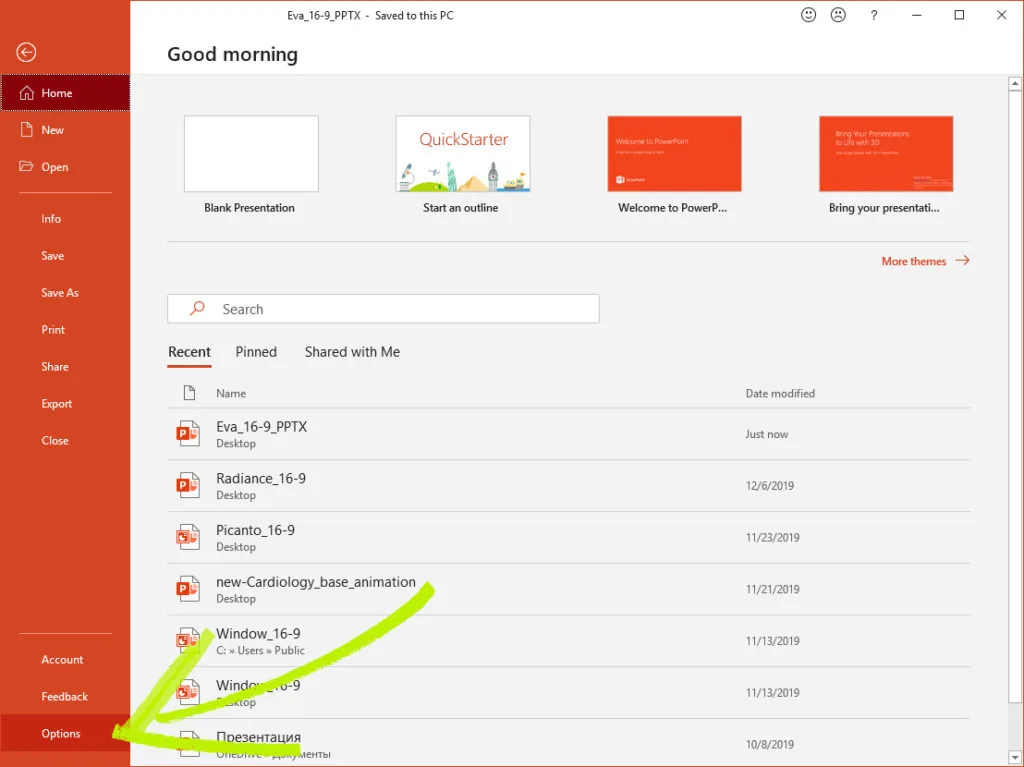Open the Export page
Screen dimensions: 1024x767
click(x=56, y=404)
